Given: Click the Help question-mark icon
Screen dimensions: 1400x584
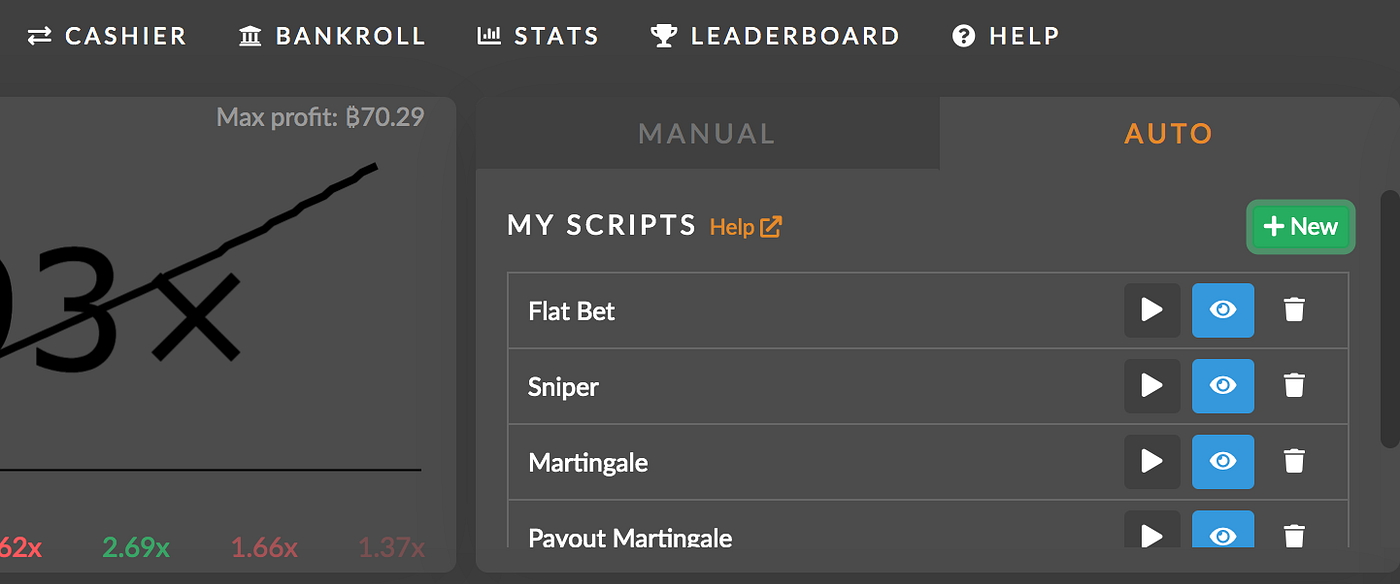Looking at the screenshot, I should [962, 35].
